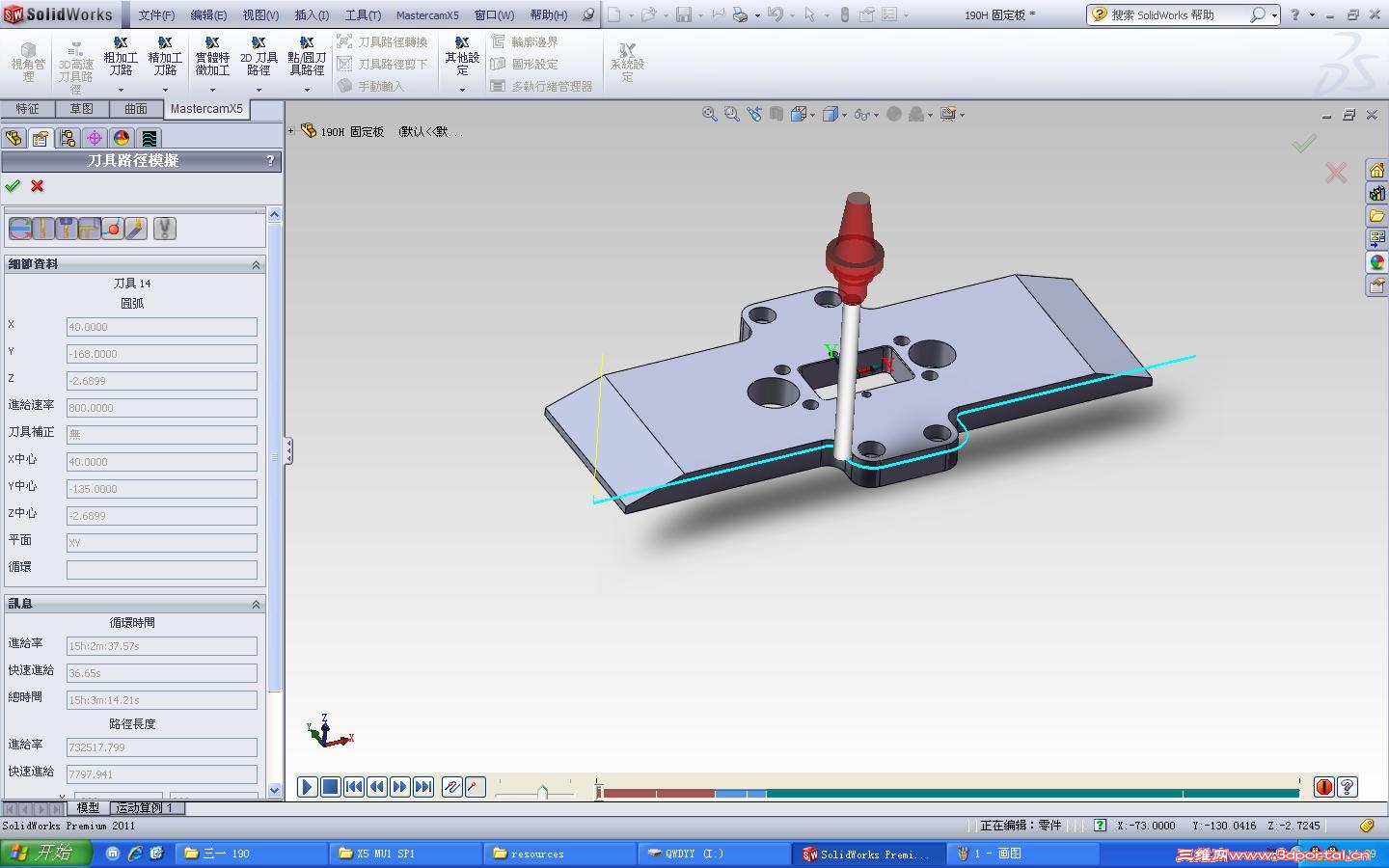The height and width of the screenshot is (868, 1389).
Task: Open the View Orientation icon in the view toolbar
Action: pos(799,114)
